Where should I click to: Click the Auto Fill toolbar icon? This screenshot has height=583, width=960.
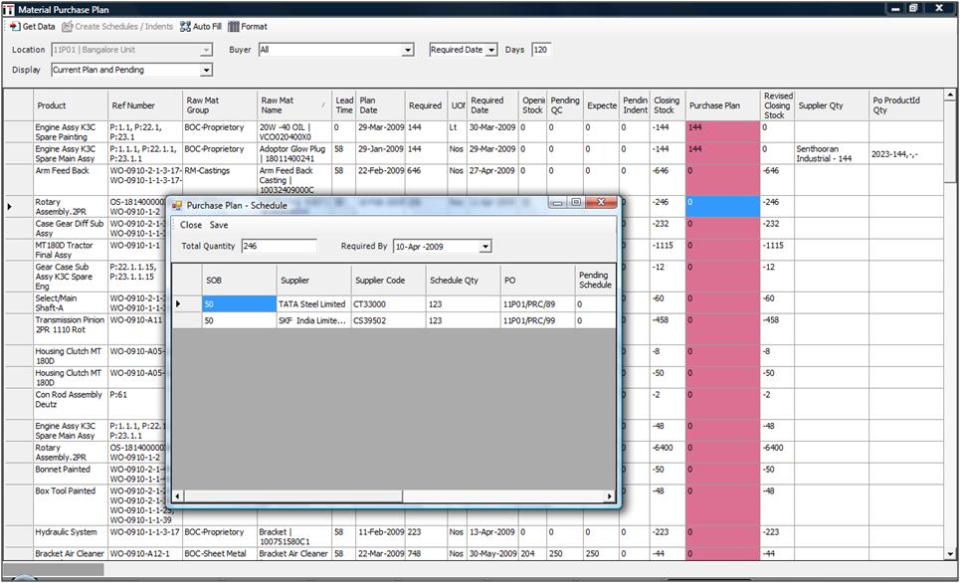coord(185,26)
